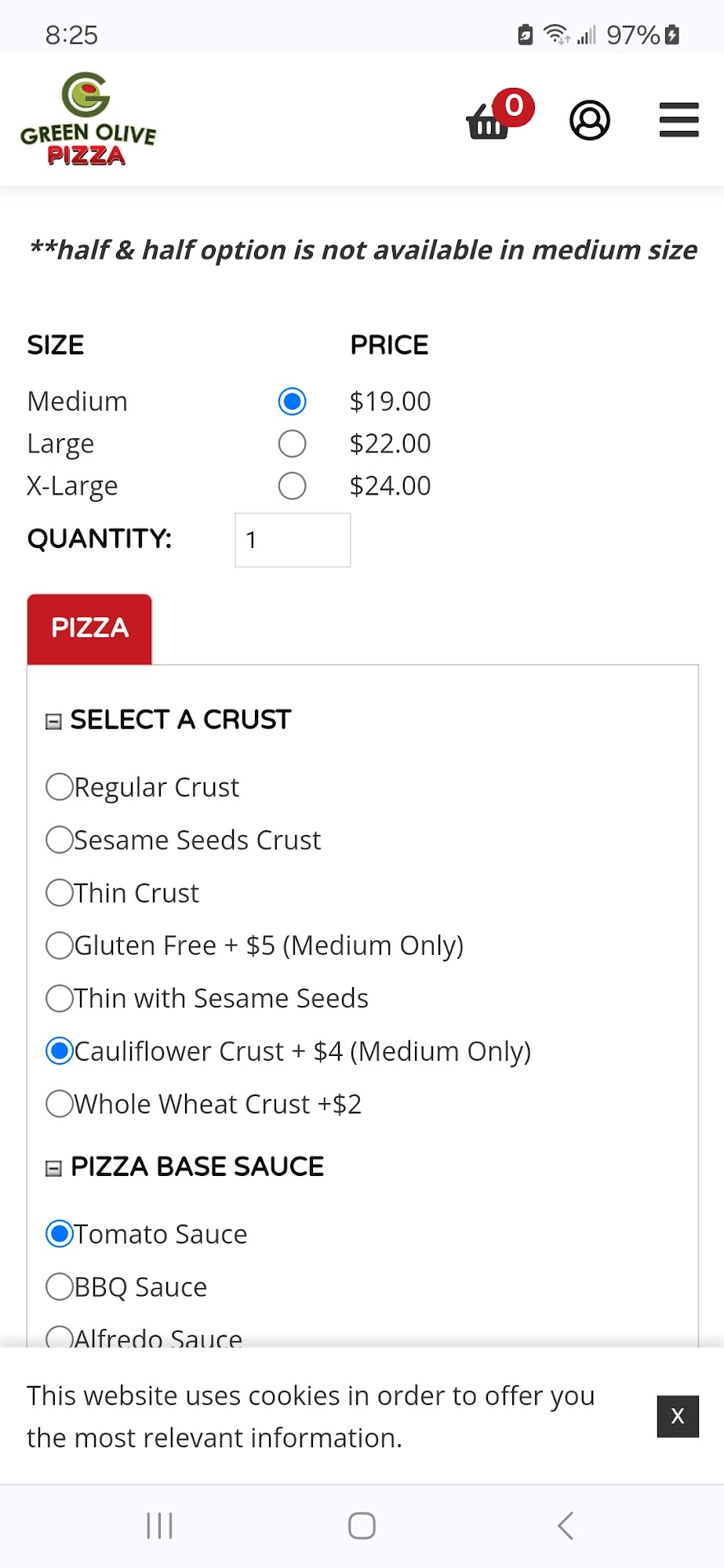
Task: Select Gluten Free + $5 crust
Action: pos(60,946)
